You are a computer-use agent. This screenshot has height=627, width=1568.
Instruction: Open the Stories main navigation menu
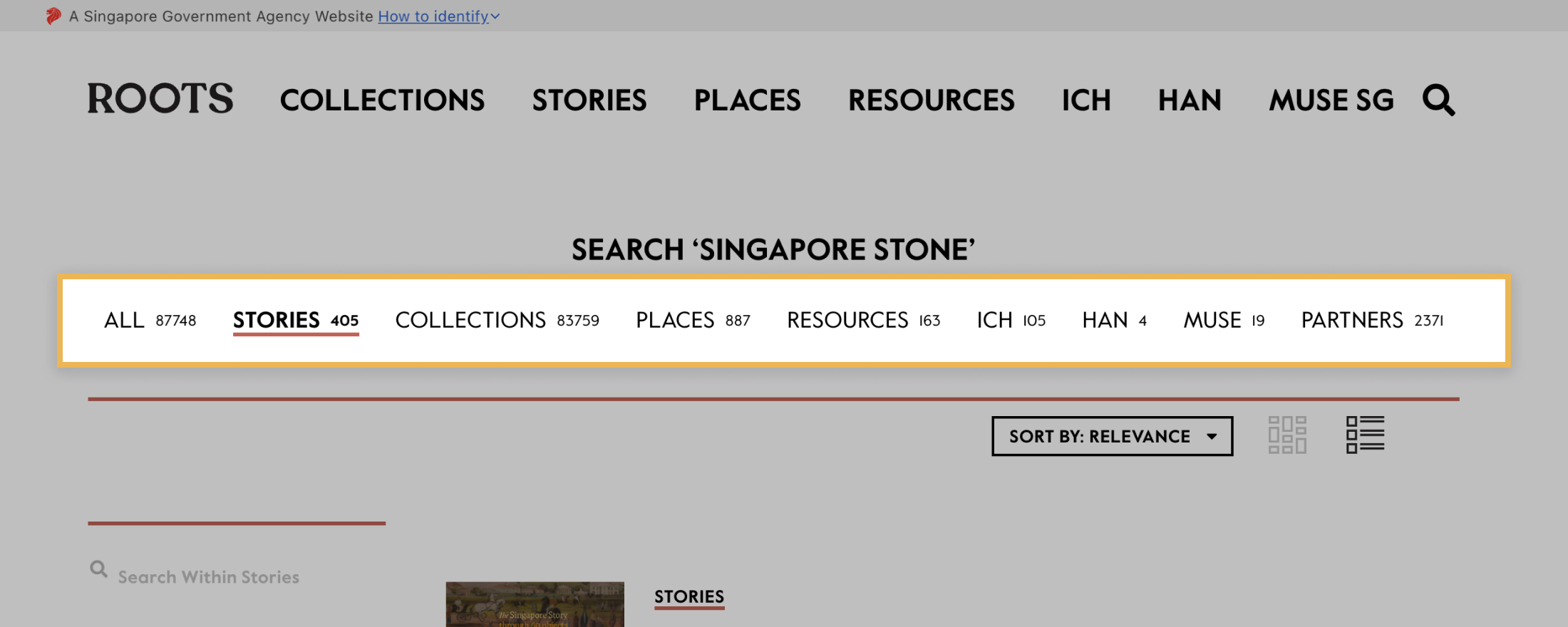tap(589, 100)
